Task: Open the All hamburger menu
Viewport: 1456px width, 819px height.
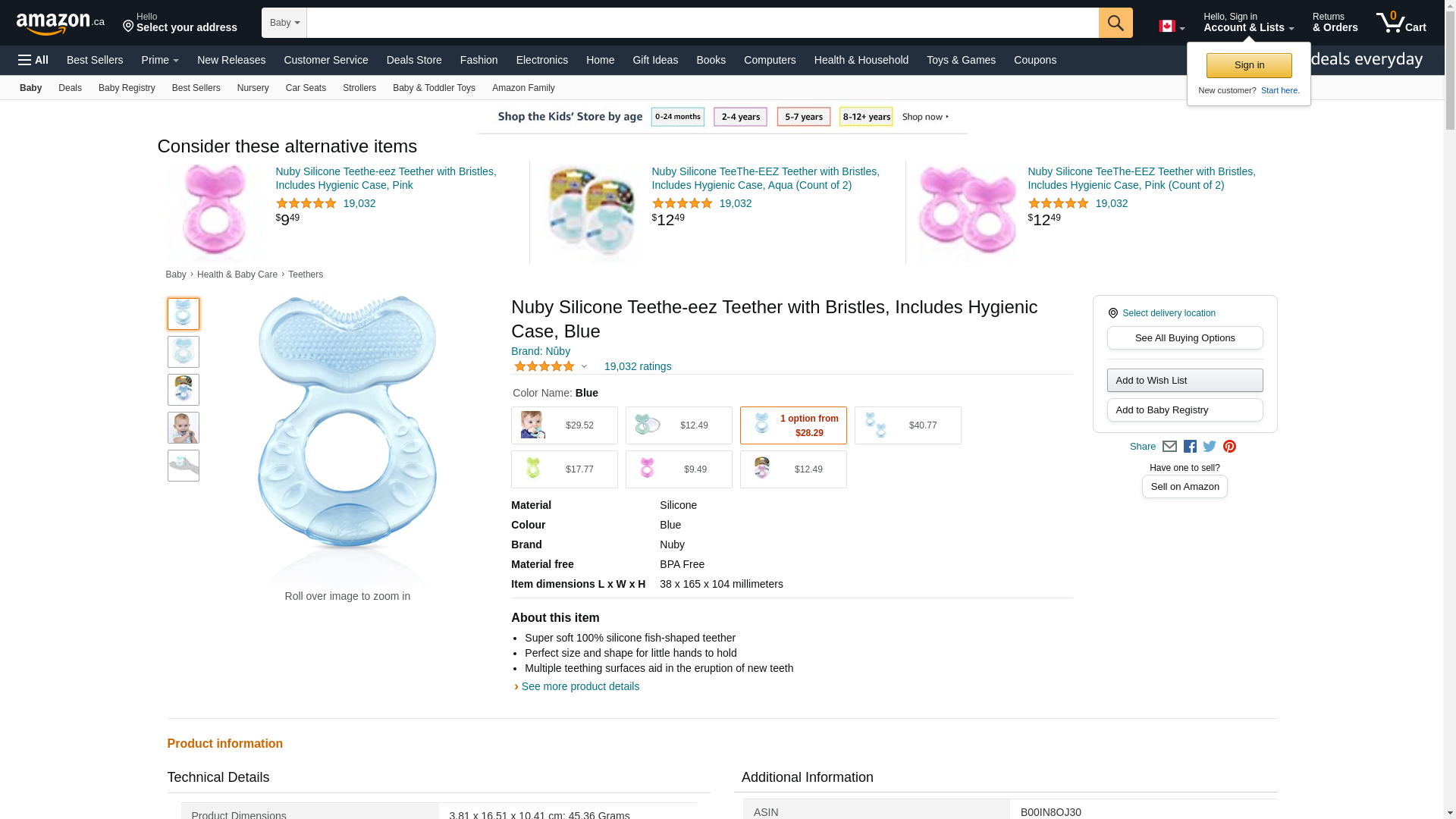Action: coord(33,60)
